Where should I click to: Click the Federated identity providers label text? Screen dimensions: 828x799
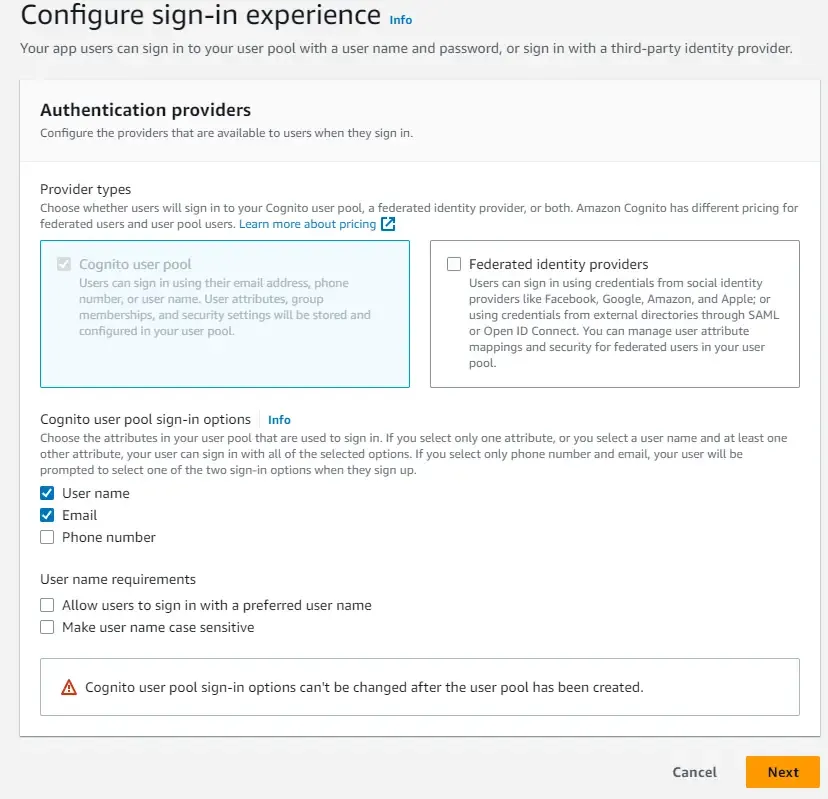(560, 264)
